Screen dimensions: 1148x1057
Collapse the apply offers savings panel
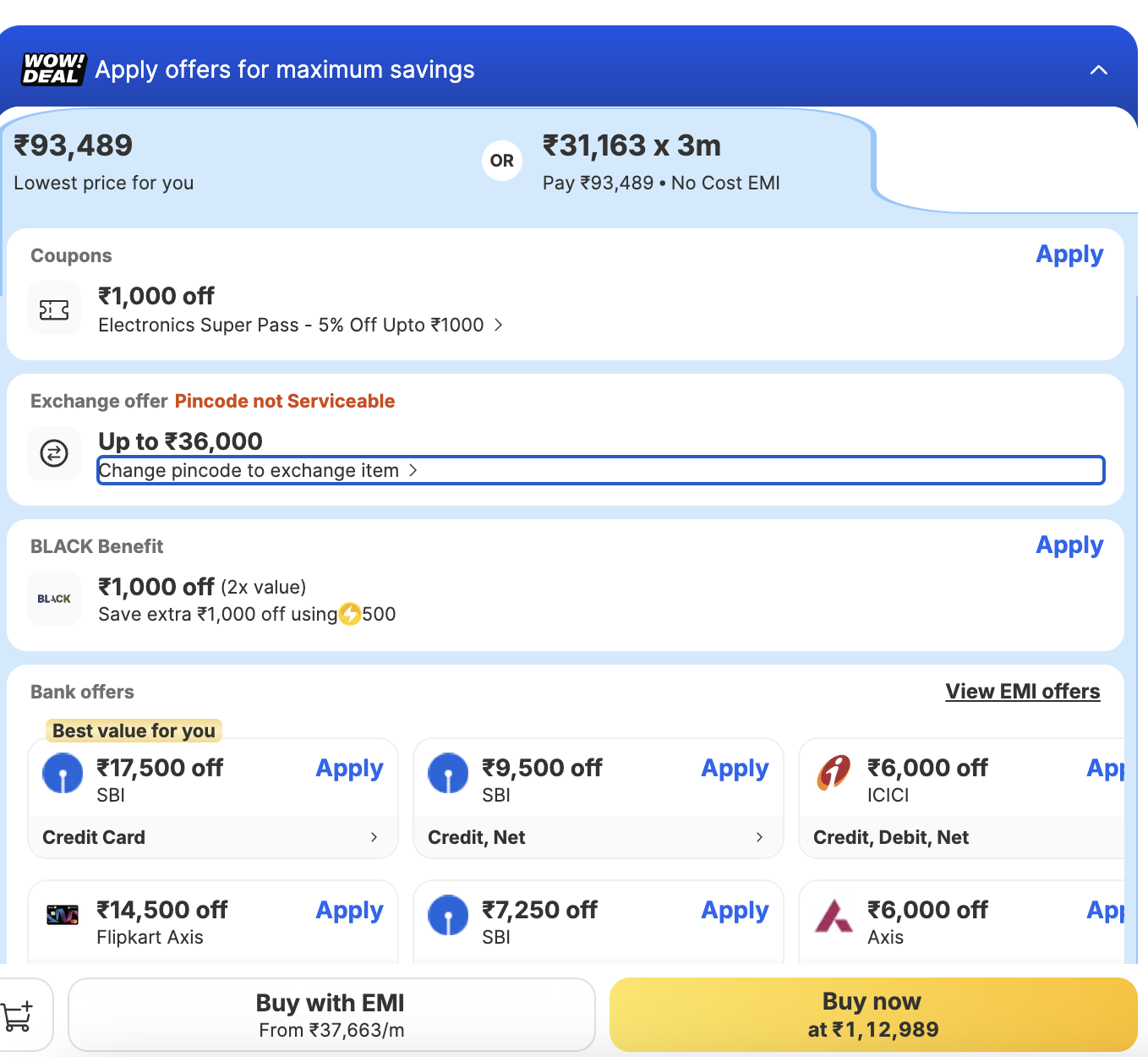[x=1098, y=70]
